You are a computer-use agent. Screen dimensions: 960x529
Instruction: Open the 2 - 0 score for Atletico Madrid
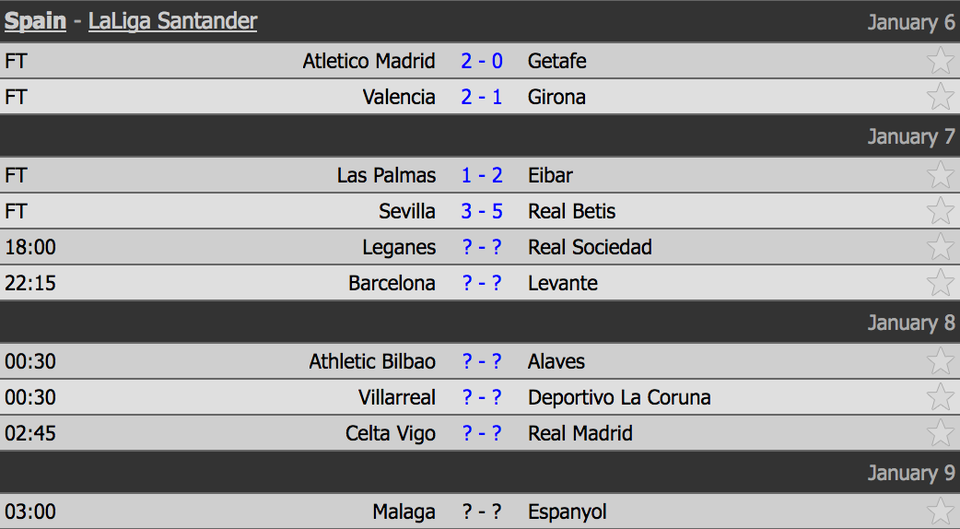click(x=482, y=61)
